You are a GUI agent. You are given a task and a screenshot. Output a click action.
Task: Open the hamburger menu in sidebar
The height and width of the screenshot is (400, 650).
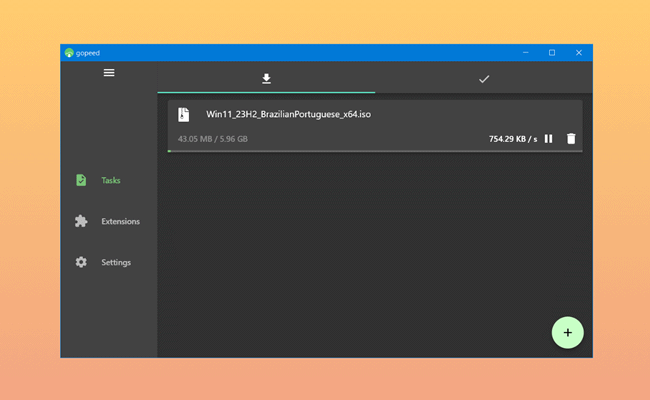109,73
